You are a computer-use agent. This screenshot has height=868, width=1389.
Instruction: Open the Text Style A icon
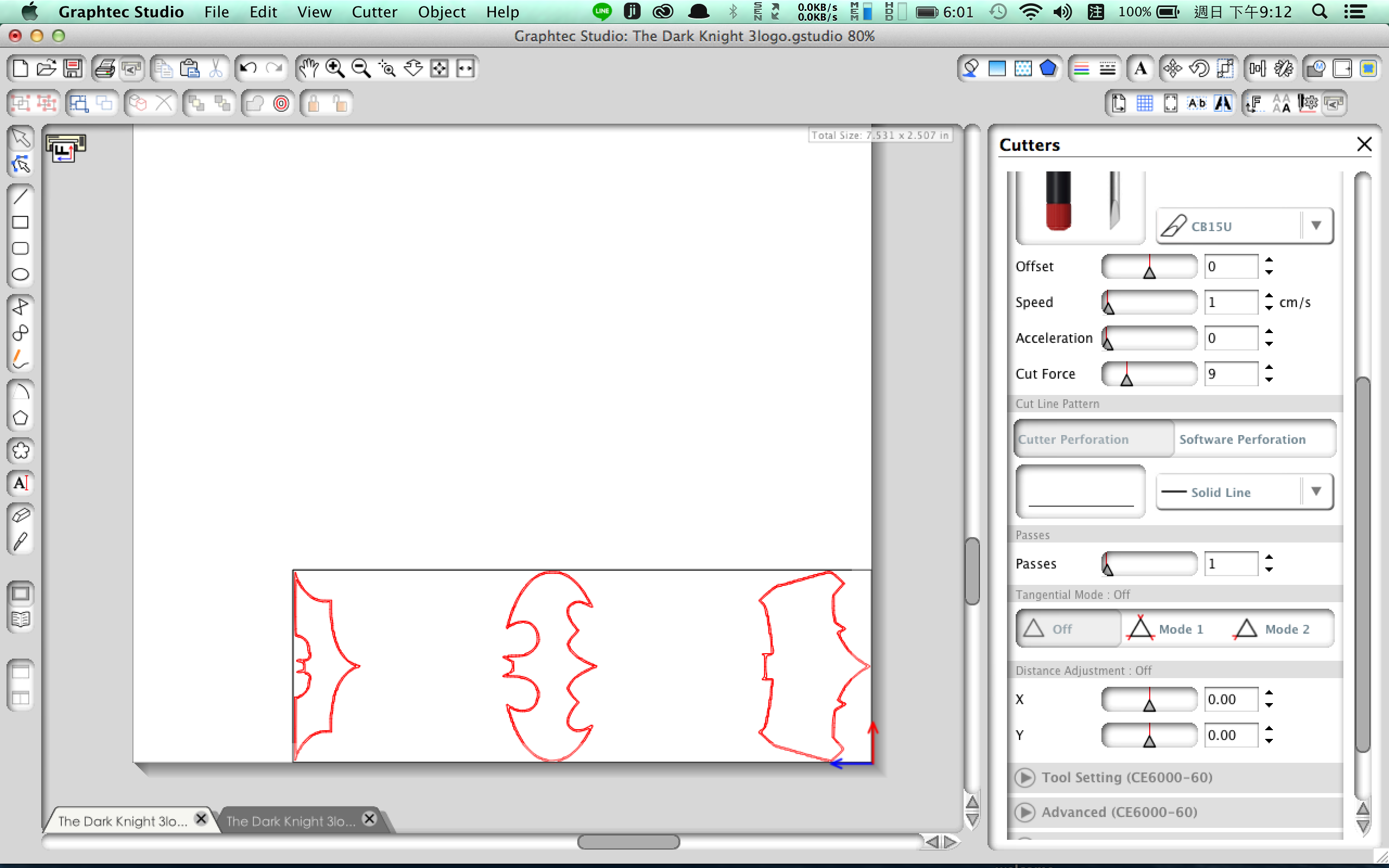(1140, 68)
